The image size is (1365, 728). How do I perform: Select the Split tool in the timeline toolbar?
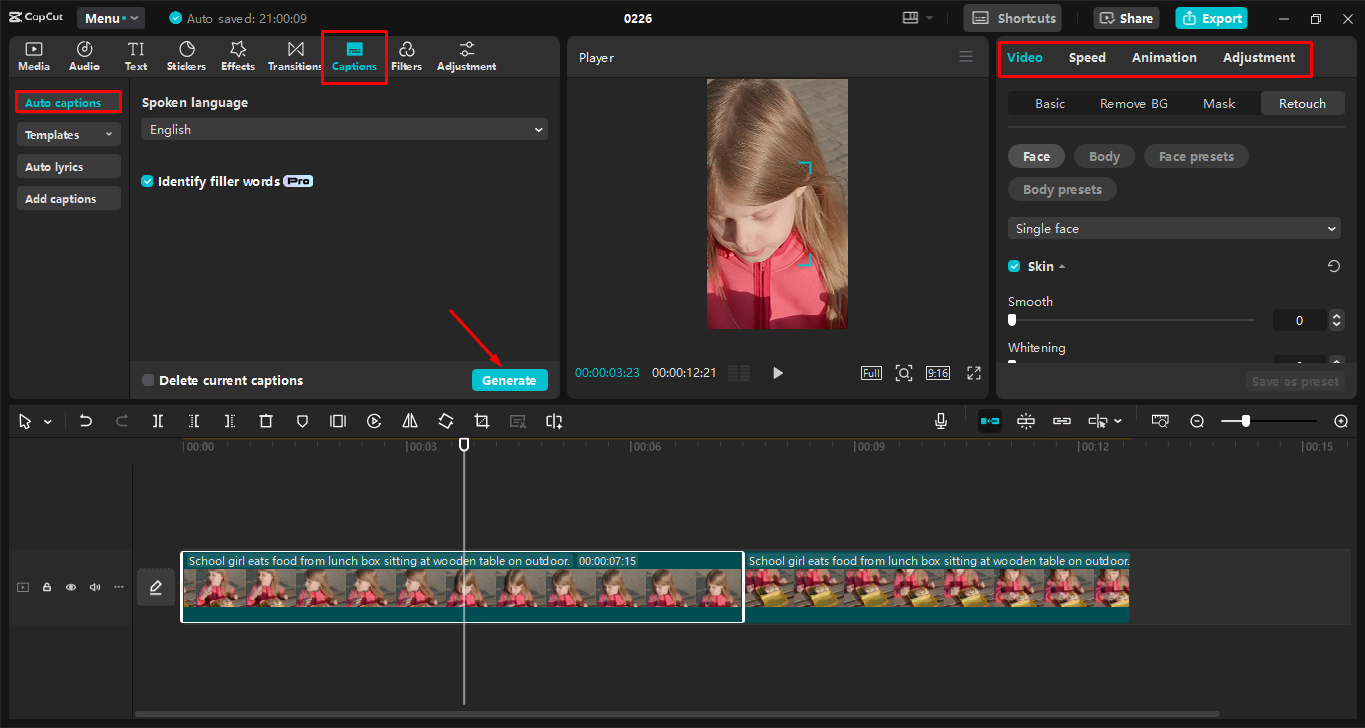click(x=157, y=421)
